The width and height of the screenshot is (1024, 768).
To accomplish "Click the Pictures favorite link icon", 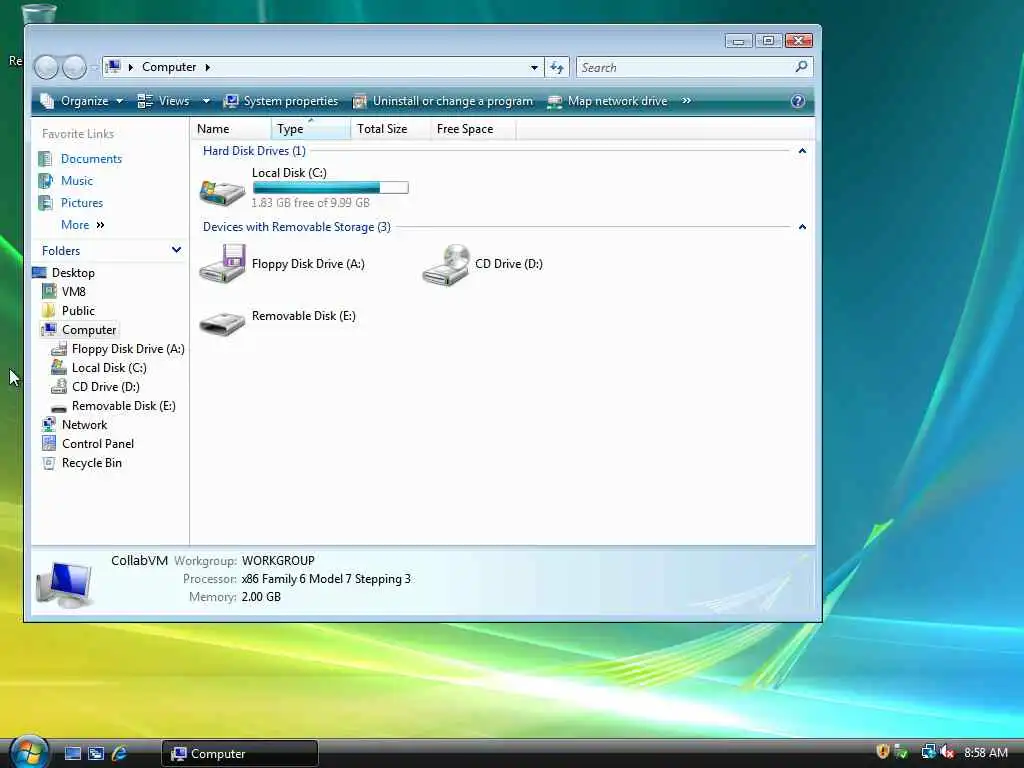I will pos(46,203).
